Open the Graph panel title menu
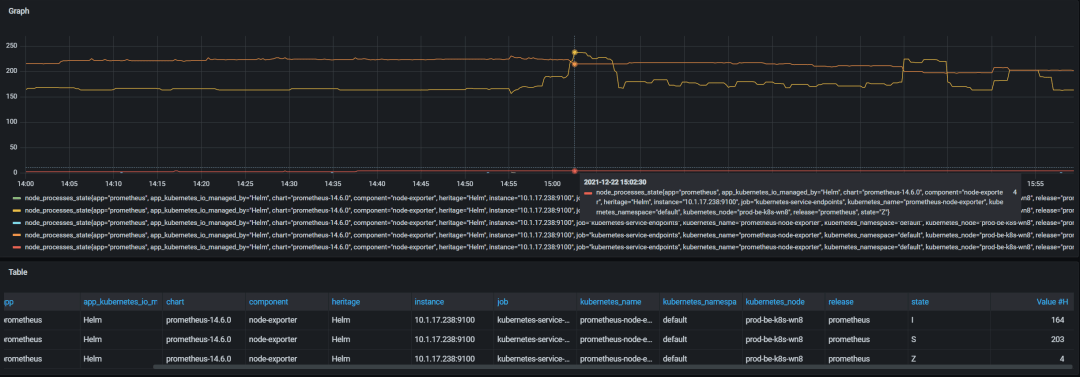This screenshot has width=1080, height=377. [x=19, y=11]
